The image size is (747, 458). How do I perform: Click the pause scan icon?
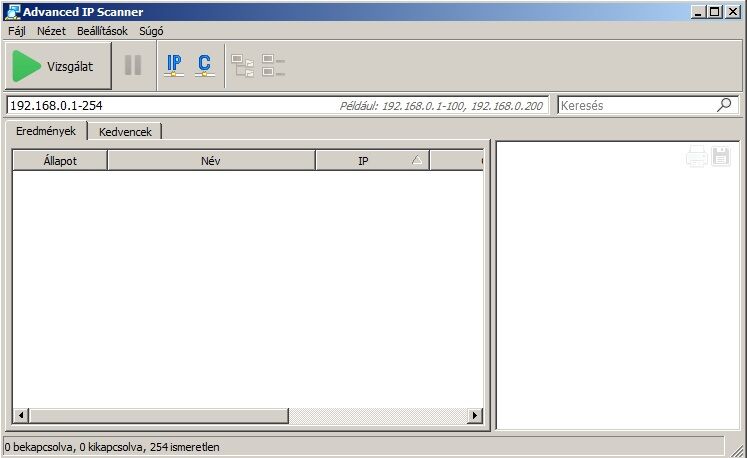pos(133,65)
